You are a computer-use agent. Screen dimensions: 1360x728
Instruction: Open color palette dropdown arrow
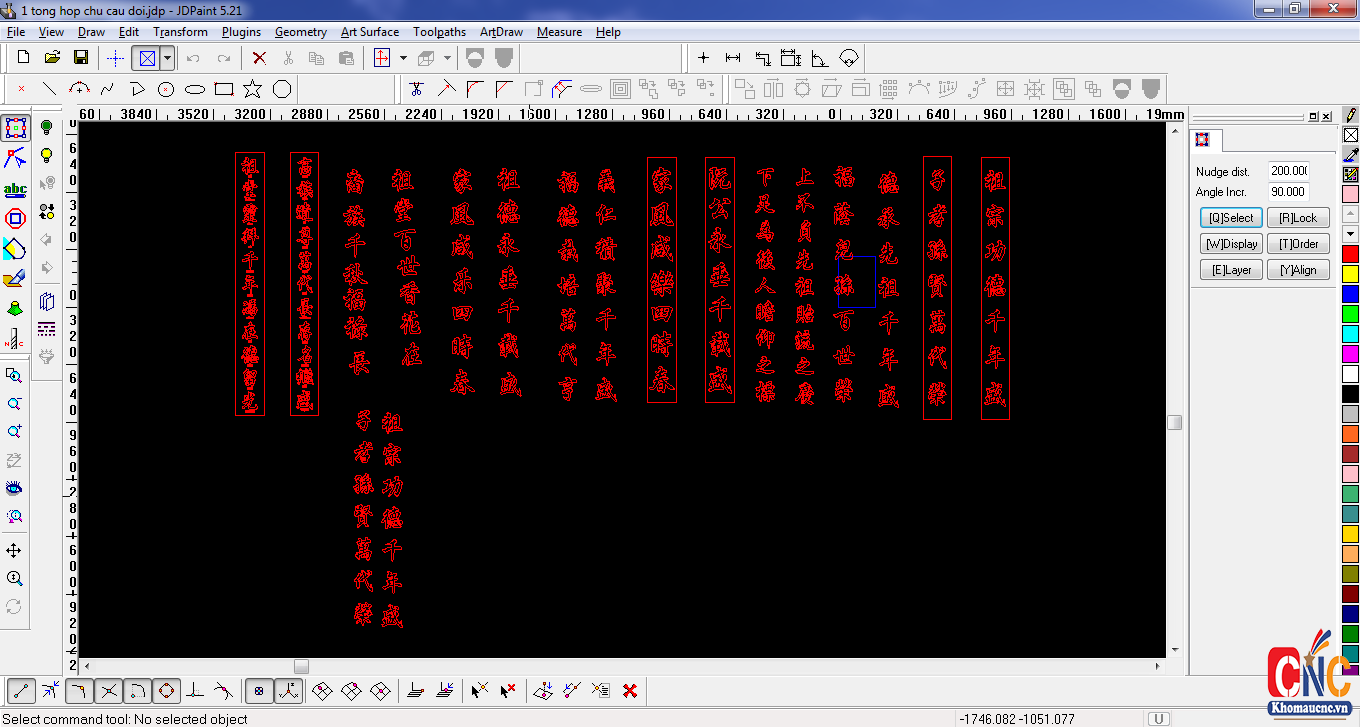(1351, 234)
